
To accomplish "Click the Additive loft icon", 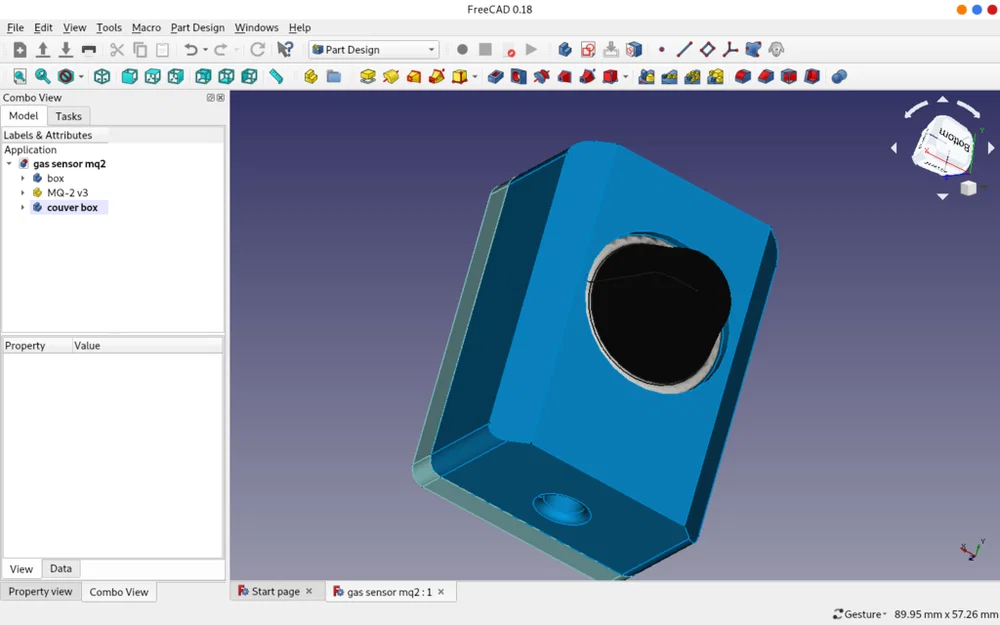I will coord(414,77).
